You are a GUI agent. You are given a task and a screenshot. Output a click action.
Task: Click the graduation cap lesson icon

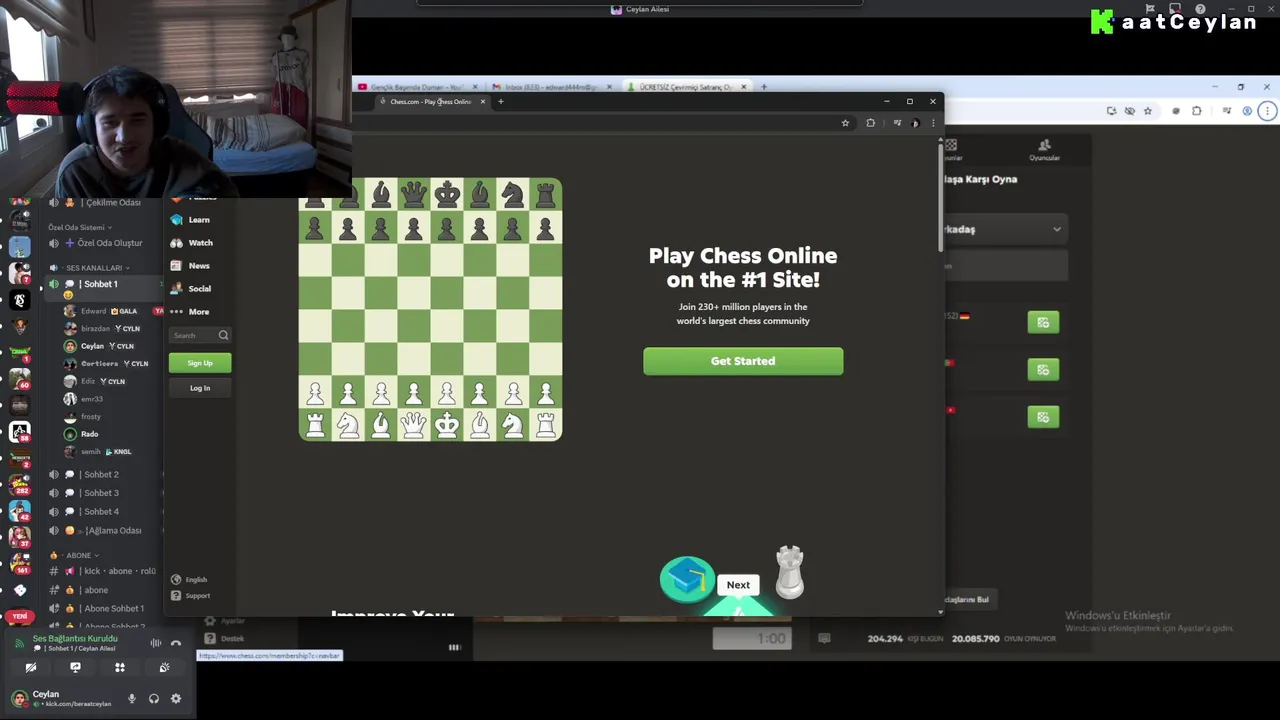tap(687, 579)
